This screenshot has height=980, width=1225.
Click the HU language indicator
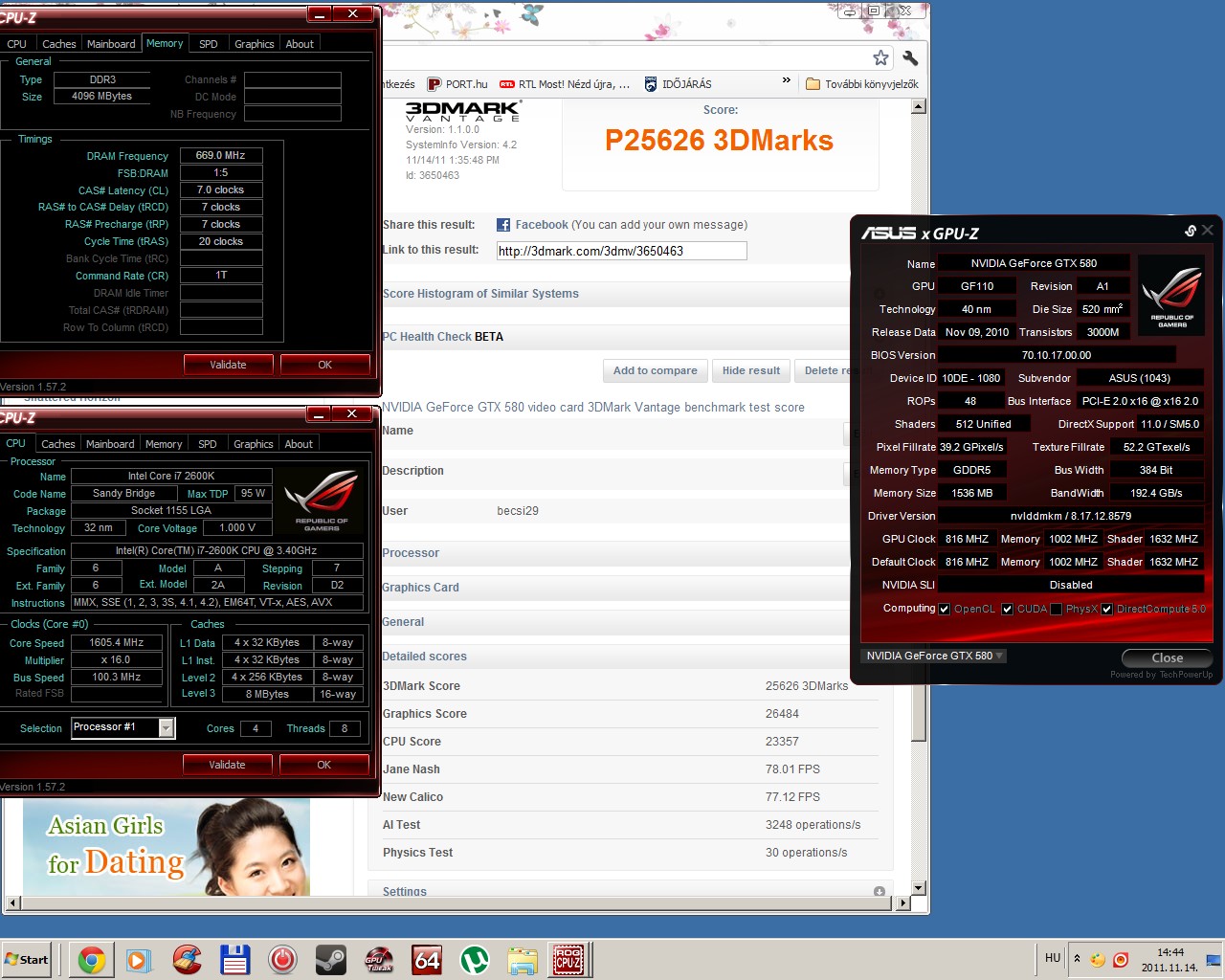coord(1053,958)
